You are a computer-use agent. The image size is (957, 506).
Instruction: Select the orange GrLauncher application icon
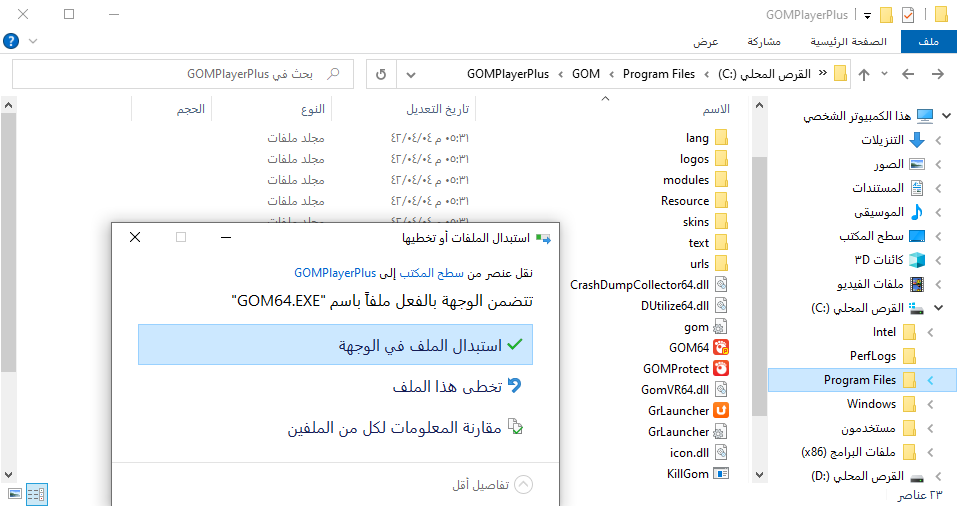(721, 411)
